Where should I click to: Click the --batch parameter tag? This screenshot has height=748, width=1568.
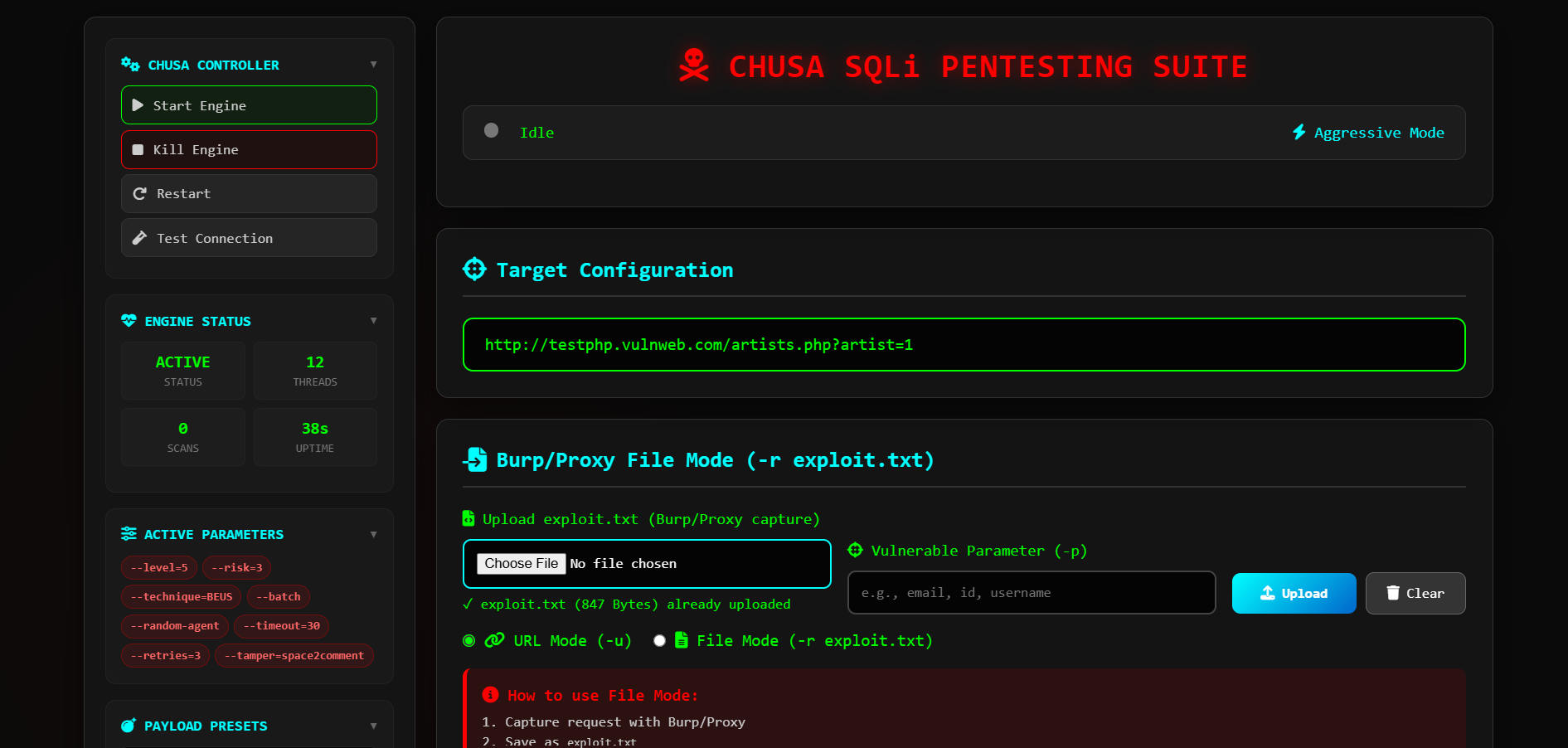click(x=279, y=596)
